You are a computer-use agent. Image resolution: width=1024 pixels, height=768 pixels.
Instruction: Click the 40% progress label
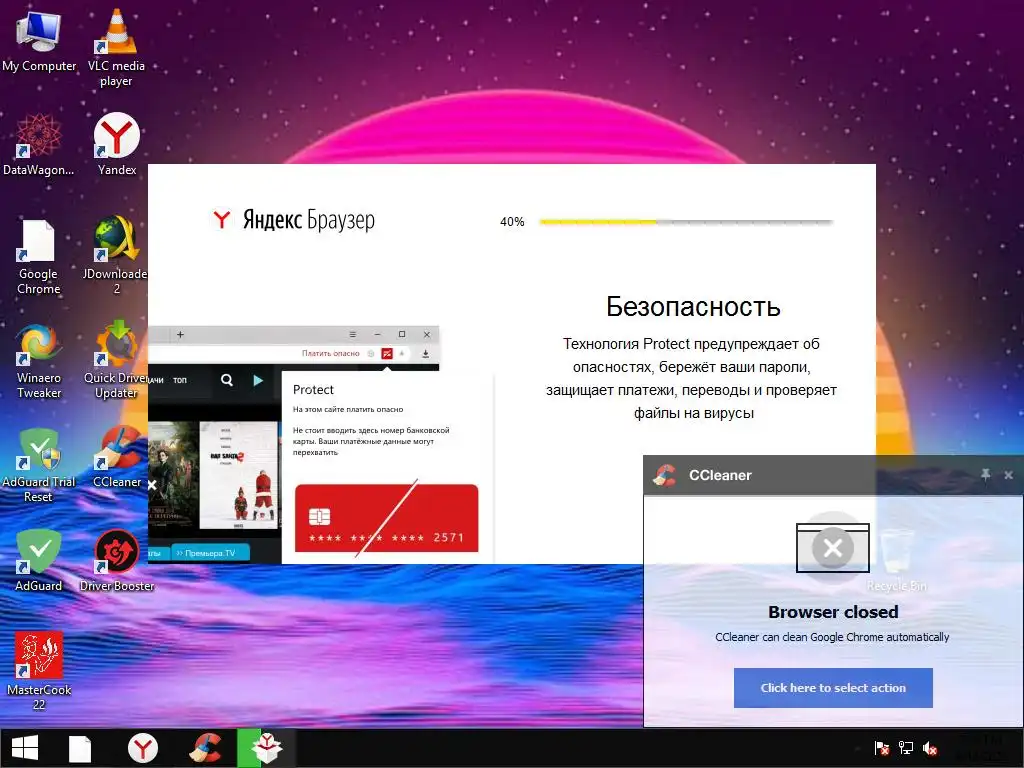tap(512, 222)
